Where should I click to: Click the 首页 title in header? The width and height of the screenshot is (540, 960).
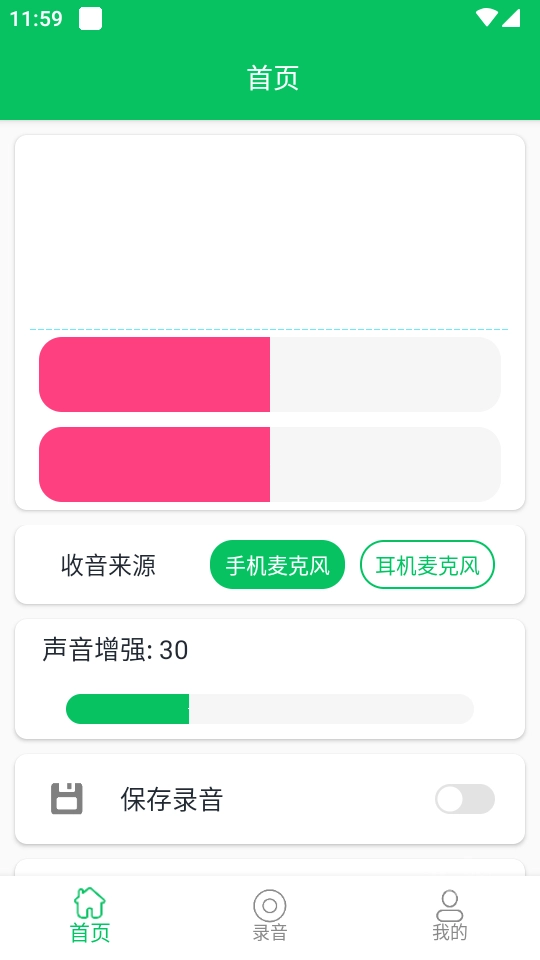tap(272, 78)
